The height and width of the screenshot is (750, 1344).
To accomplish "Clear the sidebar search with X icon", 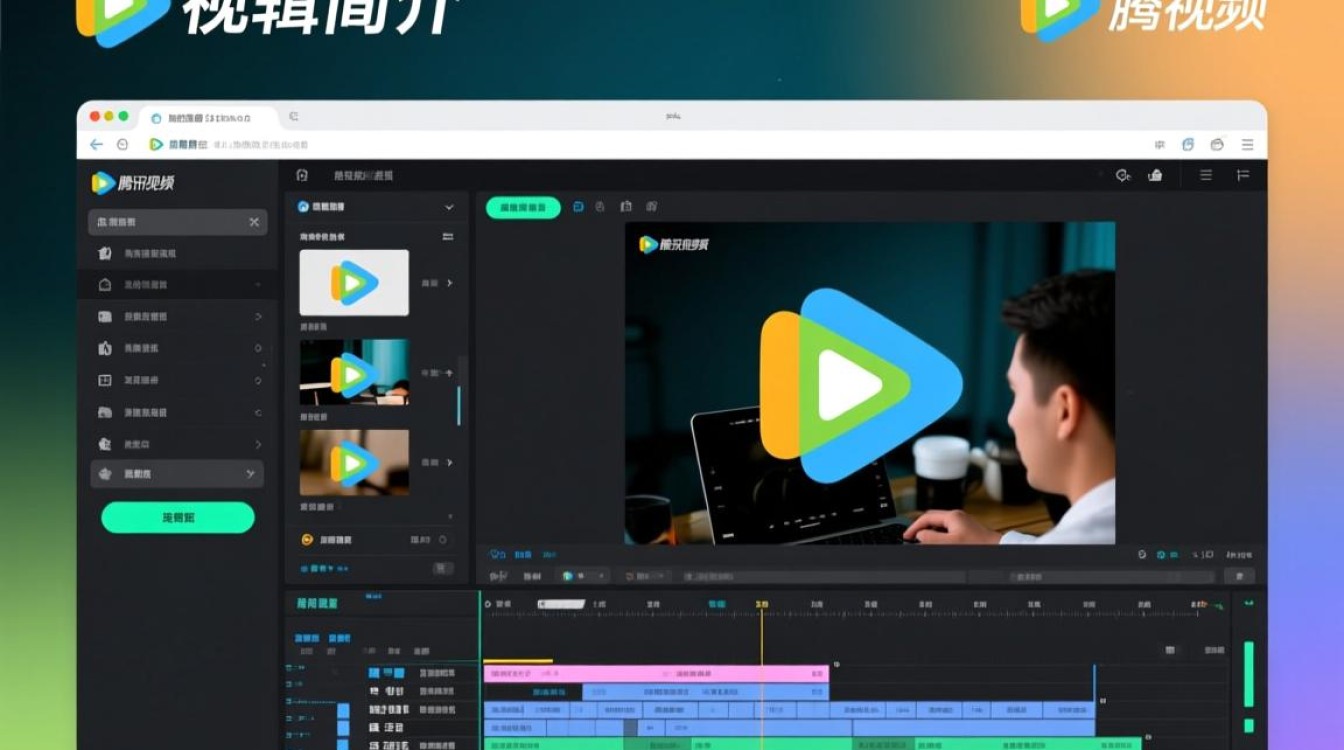I will pos(254,222).
